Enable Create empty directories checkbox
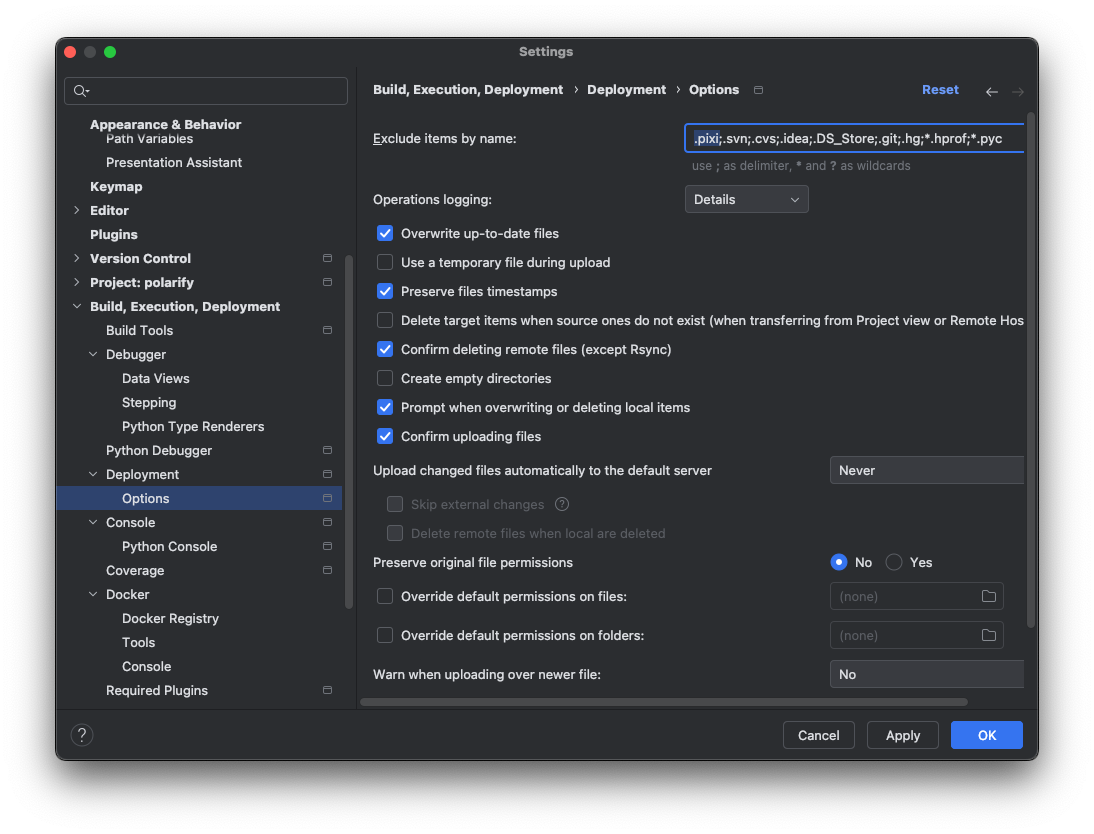This screenshot has height=834, width=1094. pos(385,378)
